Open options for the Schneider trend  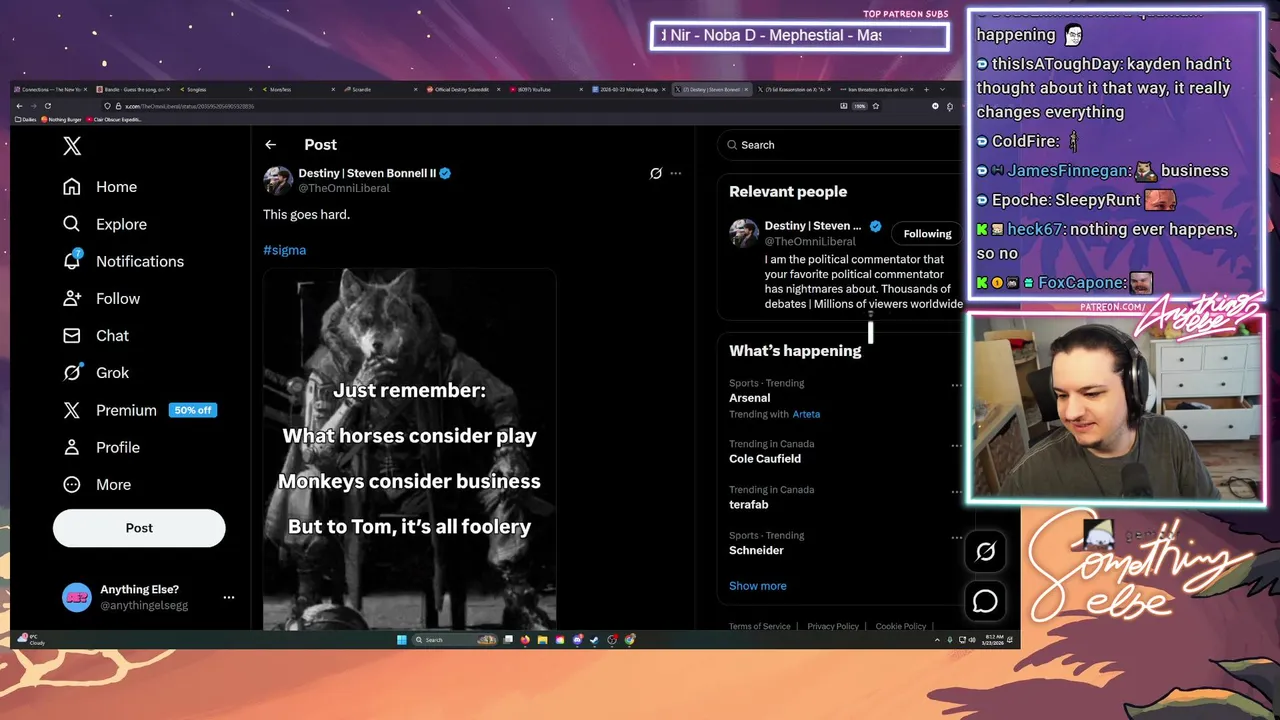(956, 538)
